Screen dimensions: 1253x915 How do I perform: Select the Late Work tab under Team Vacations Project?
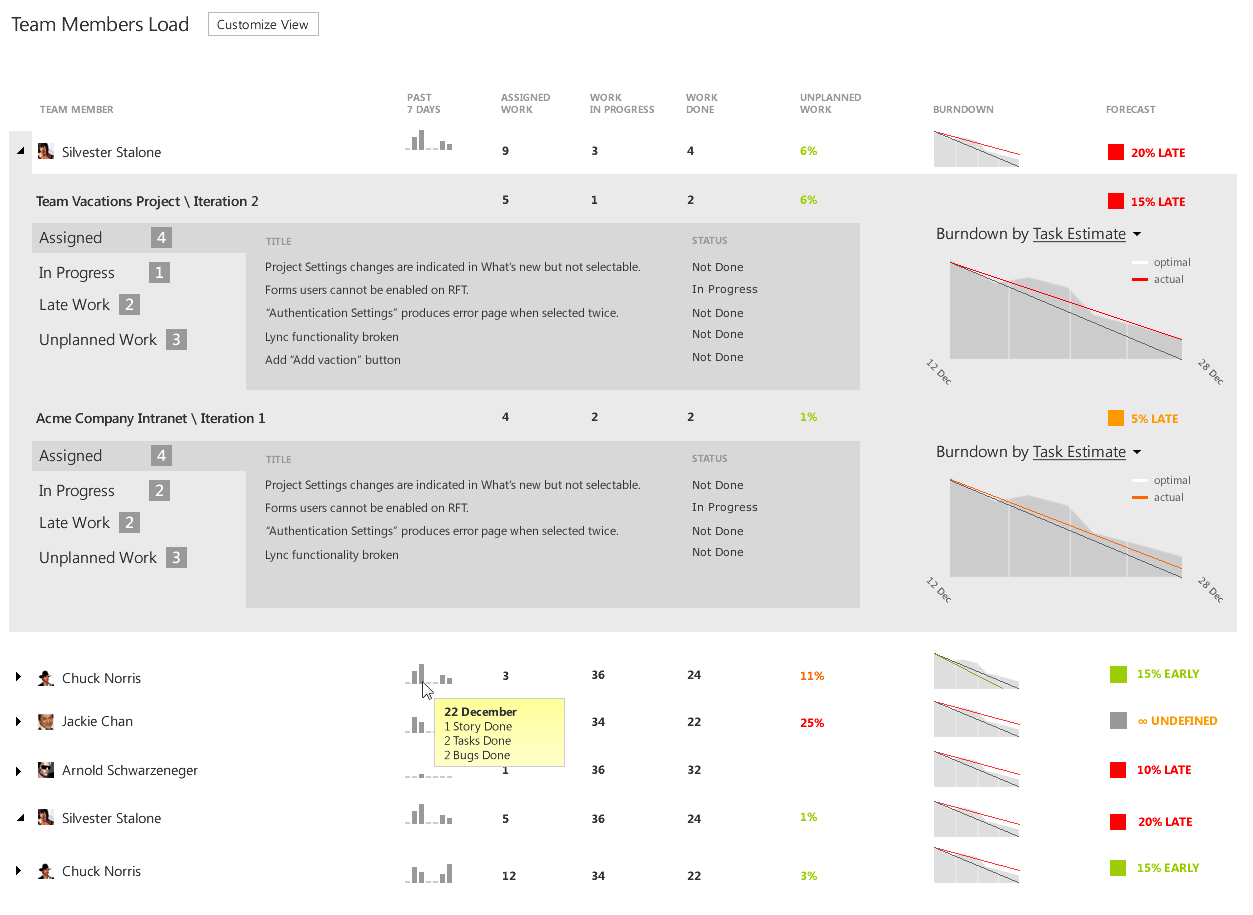pyautogui.click(x=75, y=305)
